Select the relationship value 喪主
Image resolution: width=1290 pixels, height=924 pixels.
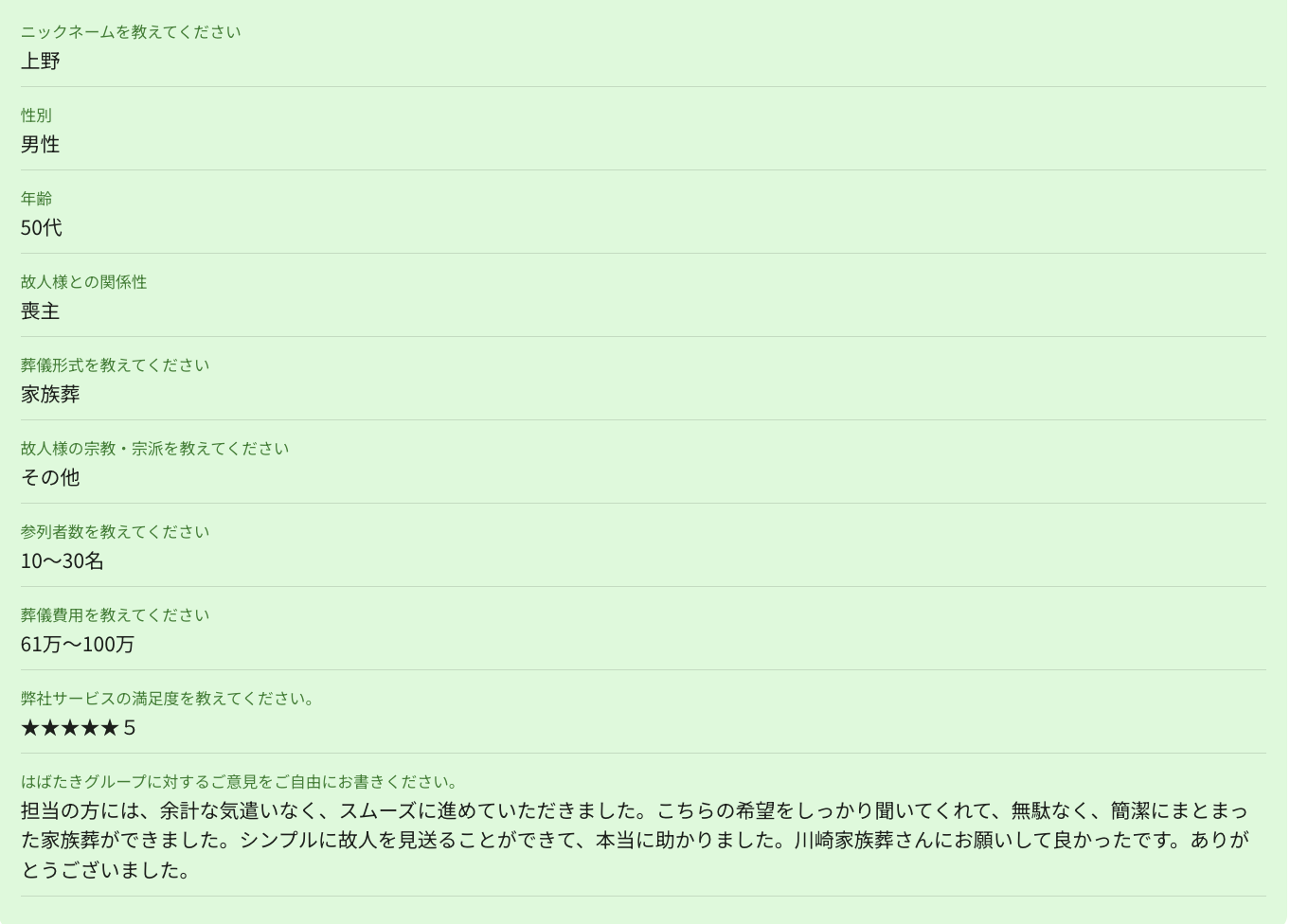click(x=41, y=311)
